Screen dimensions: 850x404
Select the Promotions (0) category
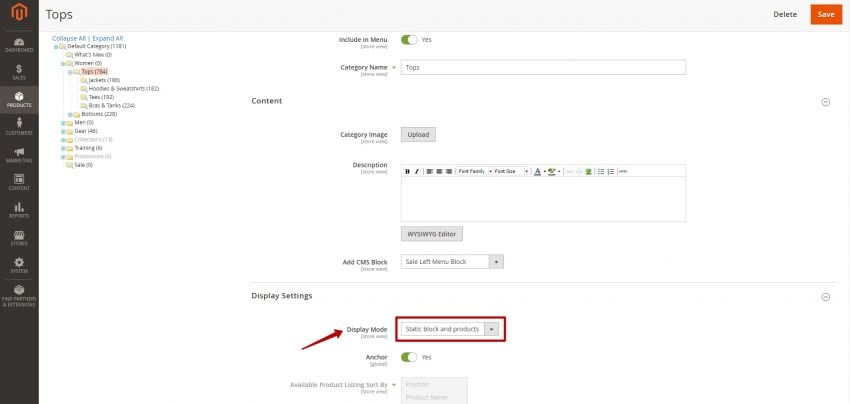[x=93, y=156]
